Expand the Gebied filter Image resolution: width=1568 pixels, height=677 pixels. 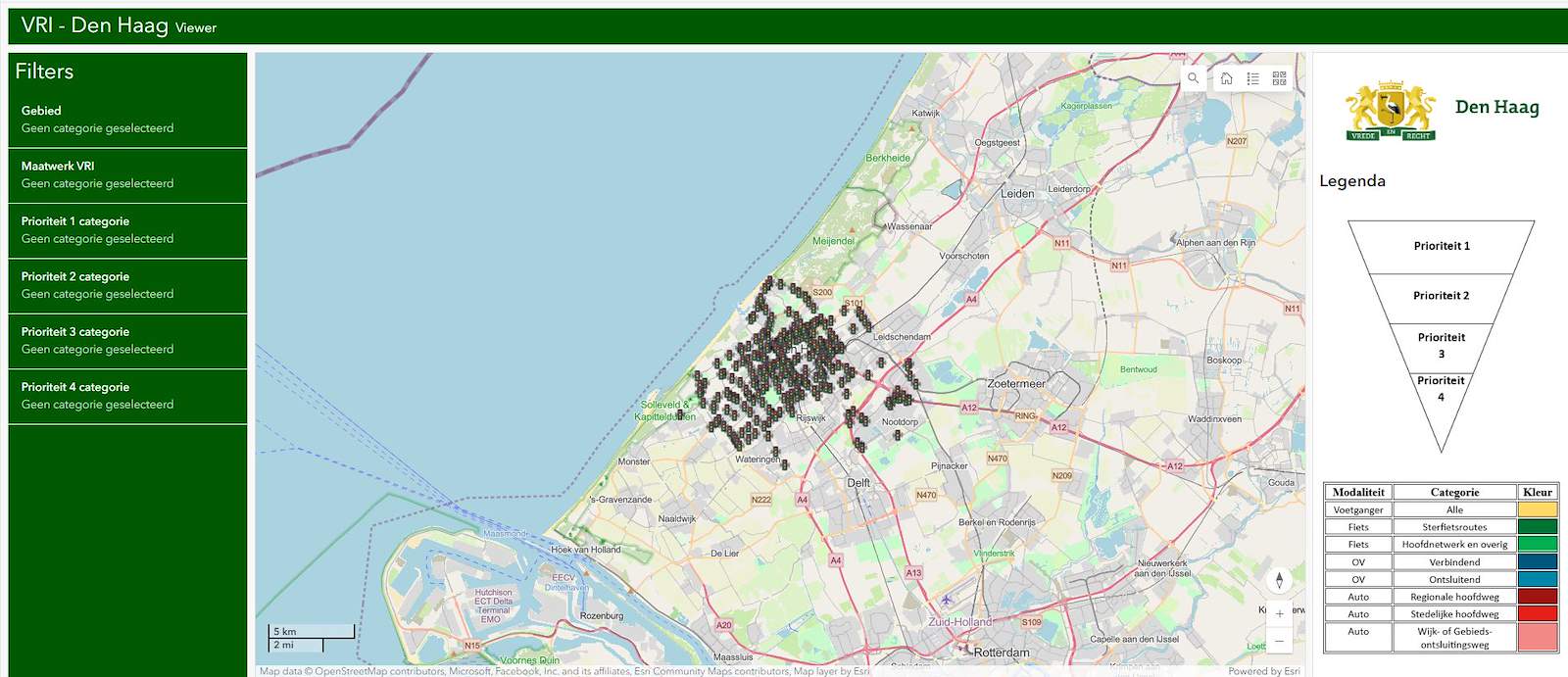tap(127, 120)
